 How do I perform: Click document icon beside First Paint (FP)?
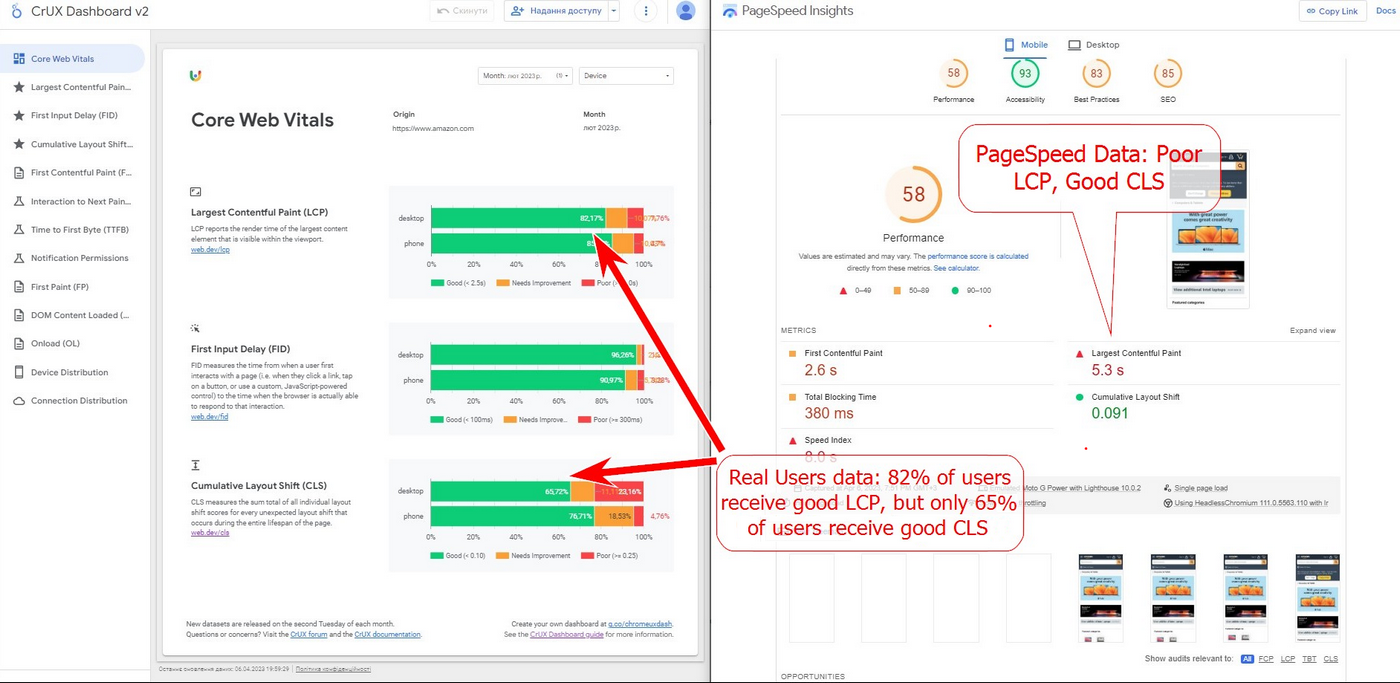[19, 287]
